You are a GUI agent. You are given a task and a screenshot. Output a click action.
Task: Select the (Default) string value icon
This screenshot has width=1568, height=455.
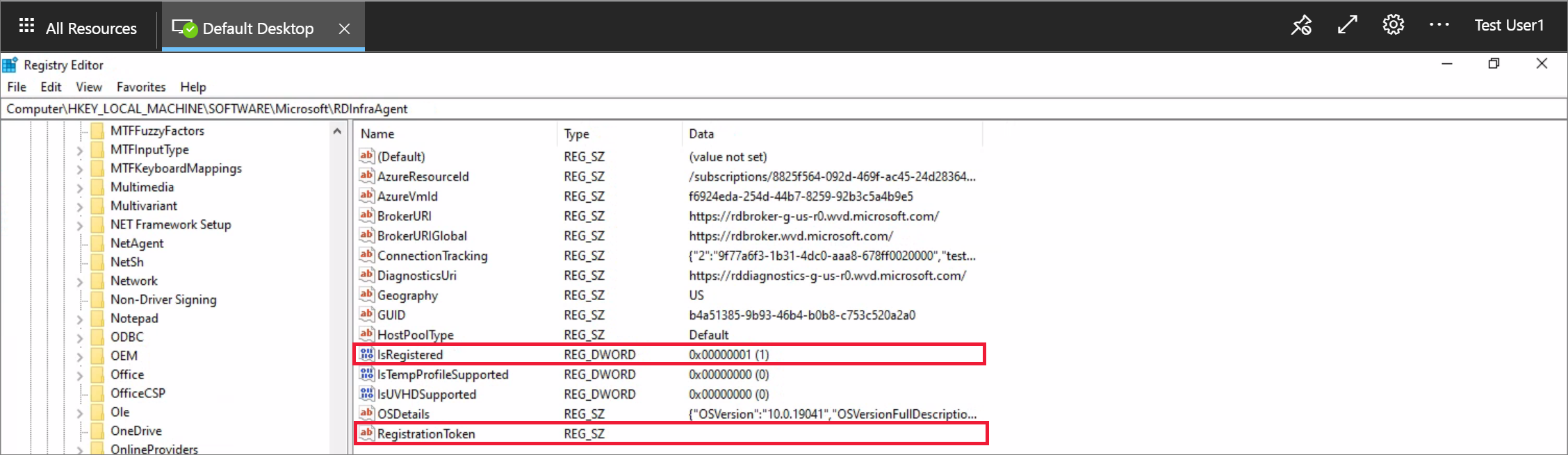tap(366, 156)
